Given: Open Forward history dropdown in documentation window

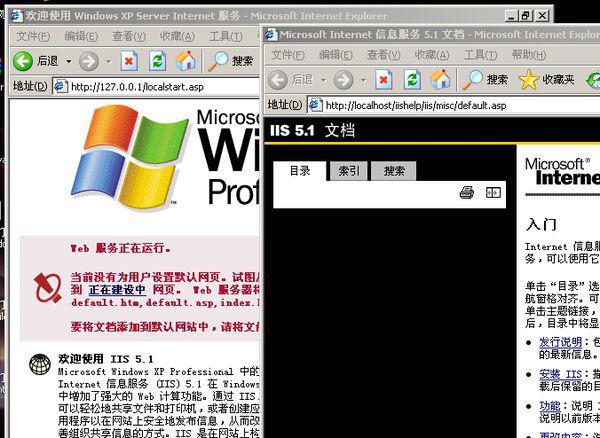Looking at the screenshot, I should click(x=364, y=80).
